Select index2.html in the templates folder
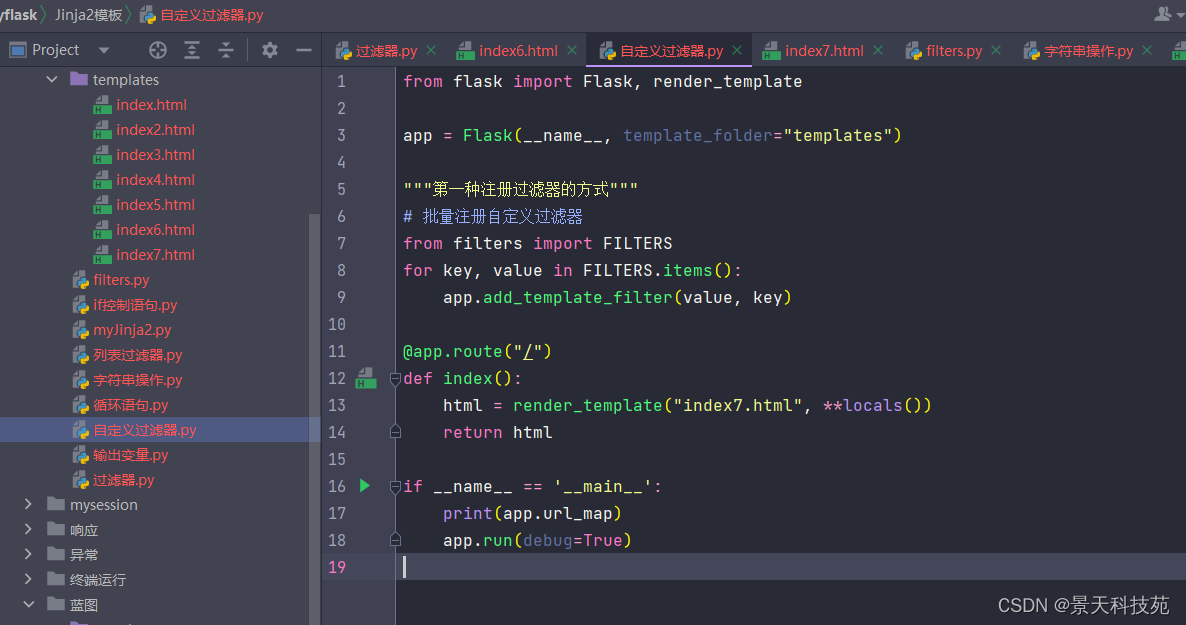This screenshot has width=1186, height=625. pyautogui.click(x=155, y=129)
